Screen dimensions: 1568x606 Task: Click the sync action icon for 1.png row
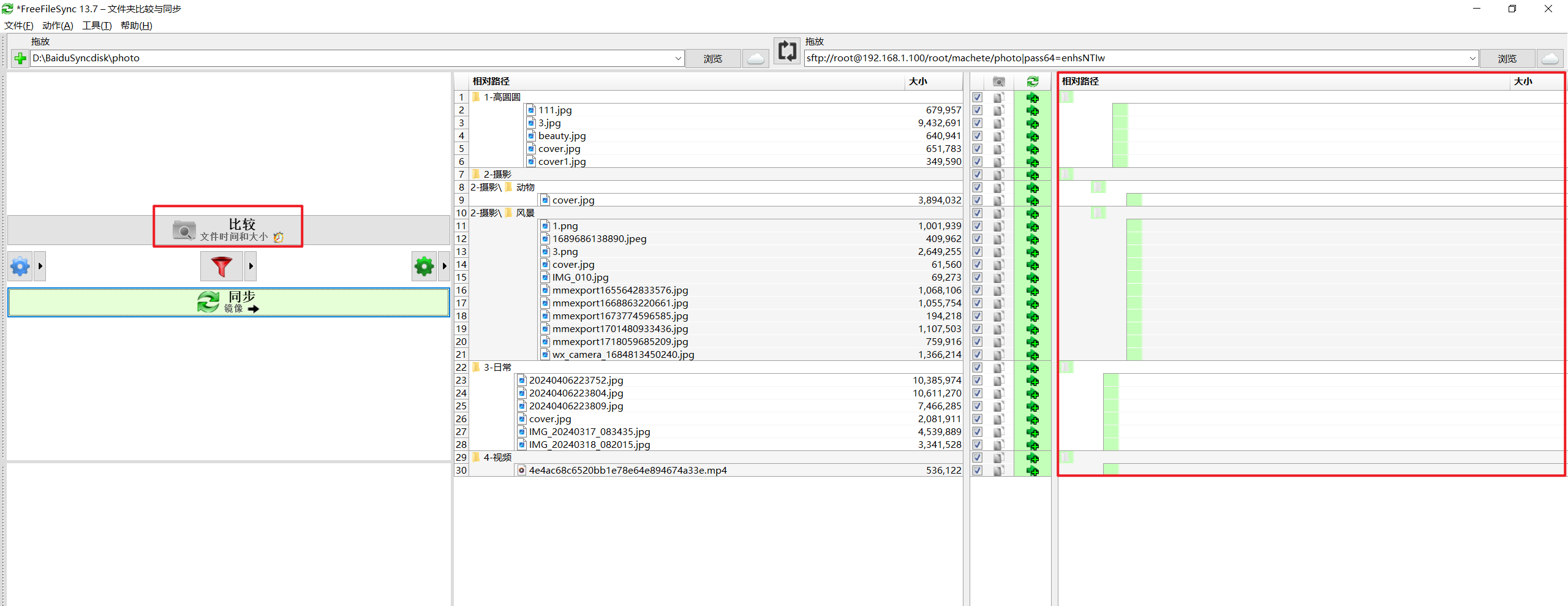[x=1033, y=226]
